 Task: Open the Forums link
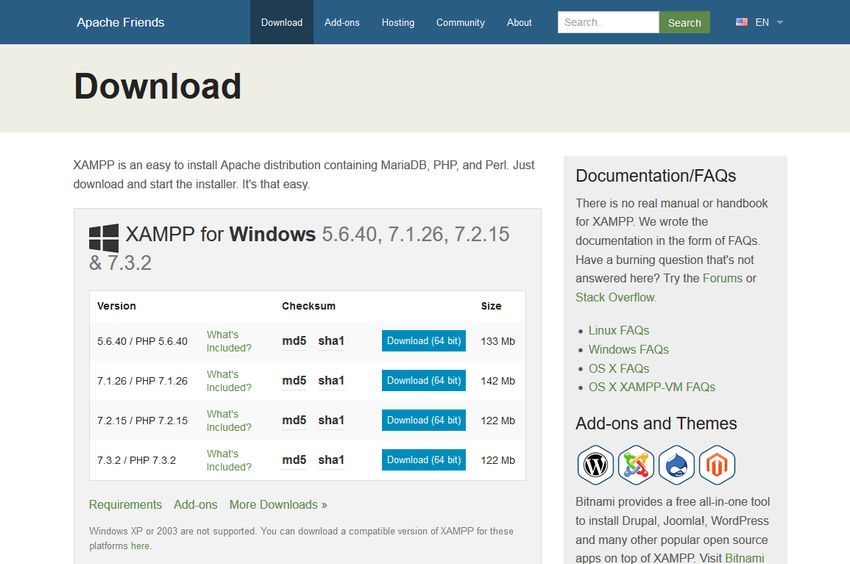click(723, 278)
